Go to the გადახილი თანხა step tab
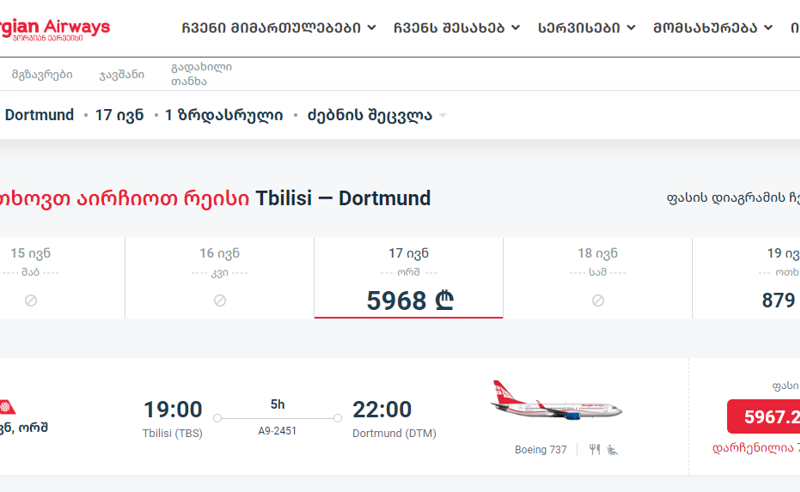The height and width of the screenshot is (492, 800). [202, 74]
